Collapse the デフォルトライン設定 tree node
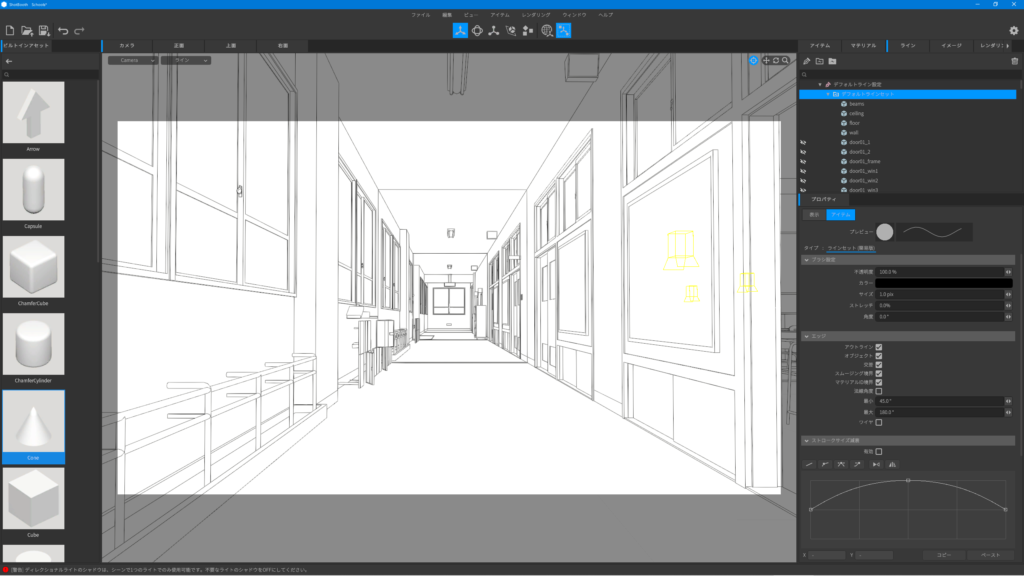This screenshot has height=576, width=1024. click(x=820, y=84)
